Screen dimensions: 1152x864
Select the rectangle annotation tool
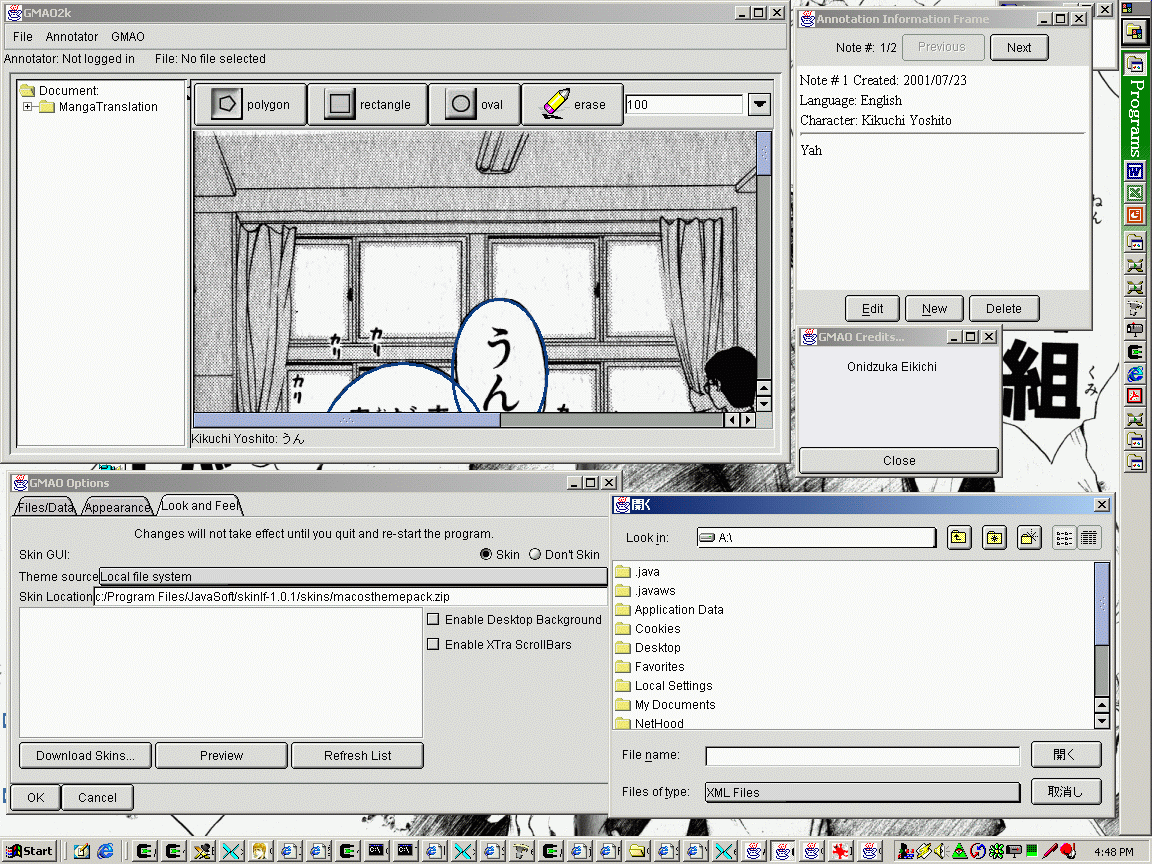(367, 104)
